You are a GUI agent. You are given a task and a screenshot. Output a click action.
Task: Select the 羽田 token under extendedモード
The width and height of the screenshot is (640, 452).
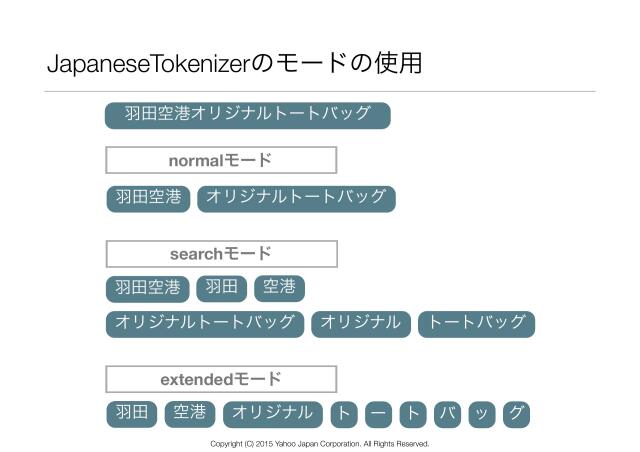(x=132, y=414)
